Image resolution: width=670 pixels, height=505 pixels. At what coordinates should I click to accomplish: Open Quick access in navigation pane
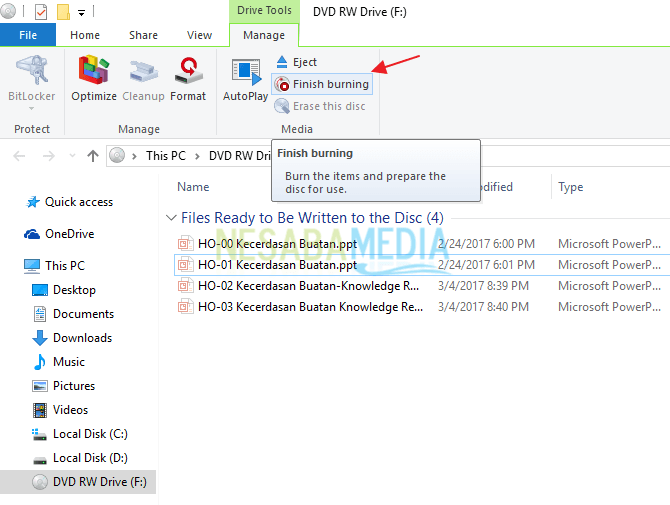coord(79,202)
